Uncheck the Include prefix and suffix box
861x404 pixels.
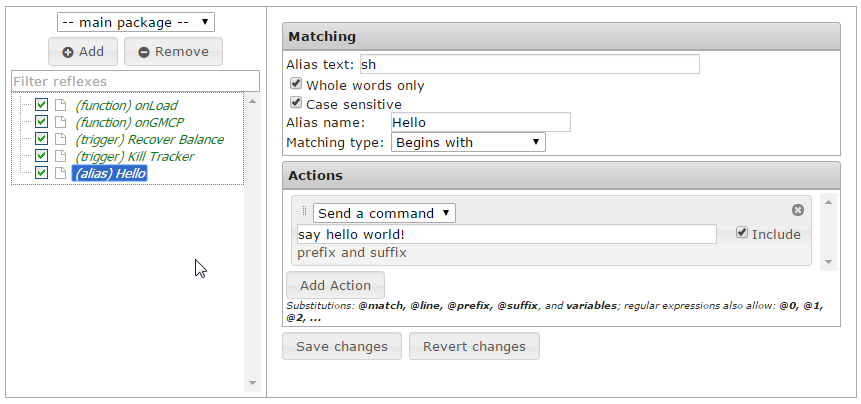742,233
